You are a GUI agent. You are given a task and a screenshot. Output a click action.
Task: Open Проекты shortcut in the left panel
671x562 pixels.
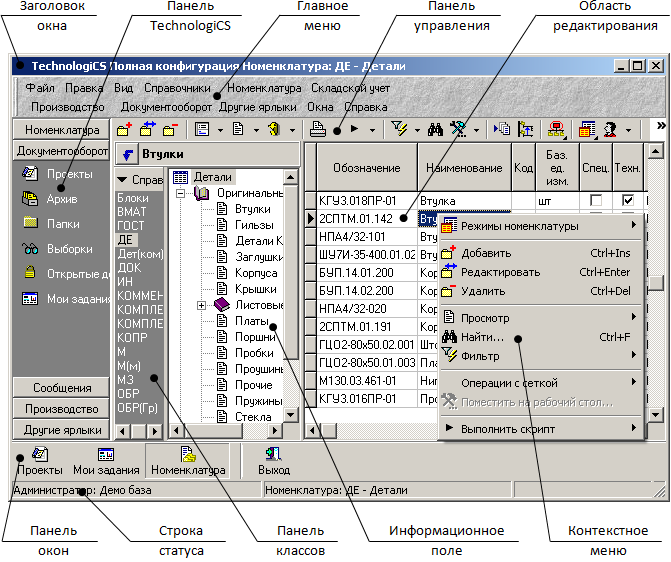57,174
